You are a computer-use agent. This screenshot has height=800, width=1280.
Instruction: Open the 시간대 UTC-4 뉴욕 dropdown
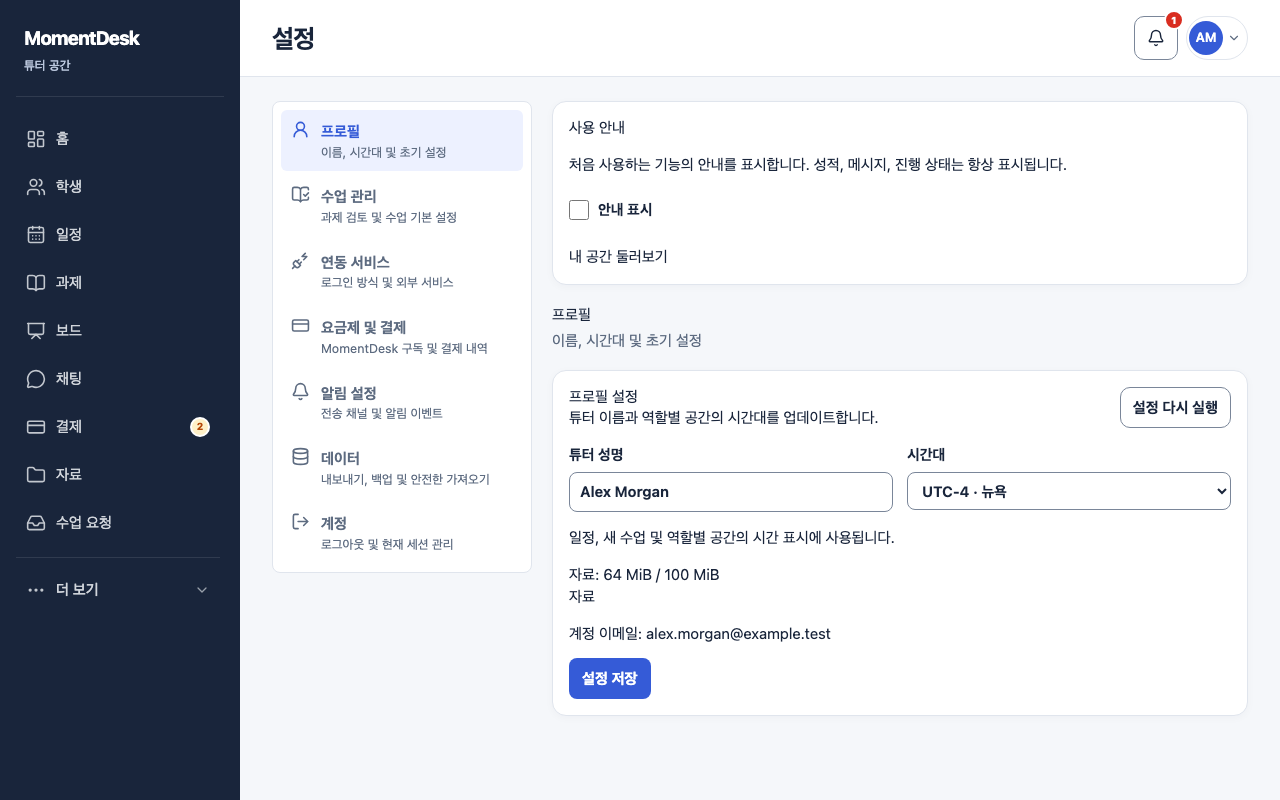pos(1069,492)
